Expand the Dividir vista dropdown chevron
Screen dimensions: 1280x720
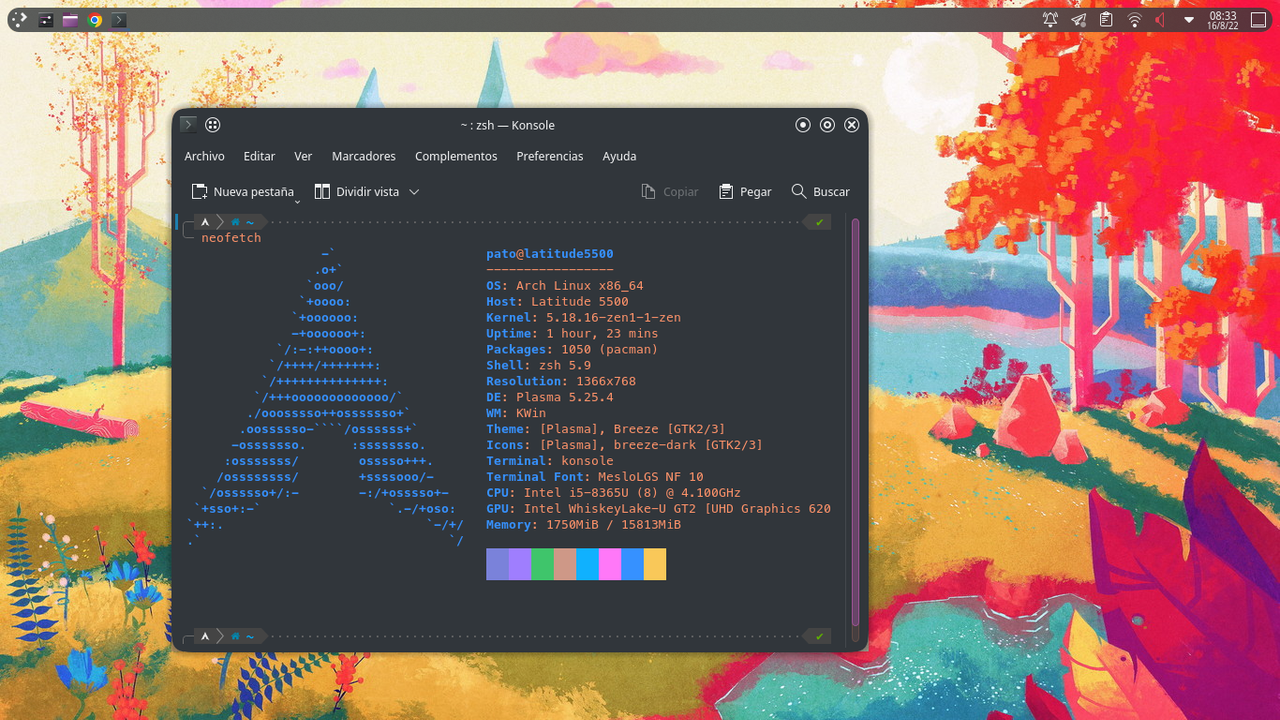414,191
